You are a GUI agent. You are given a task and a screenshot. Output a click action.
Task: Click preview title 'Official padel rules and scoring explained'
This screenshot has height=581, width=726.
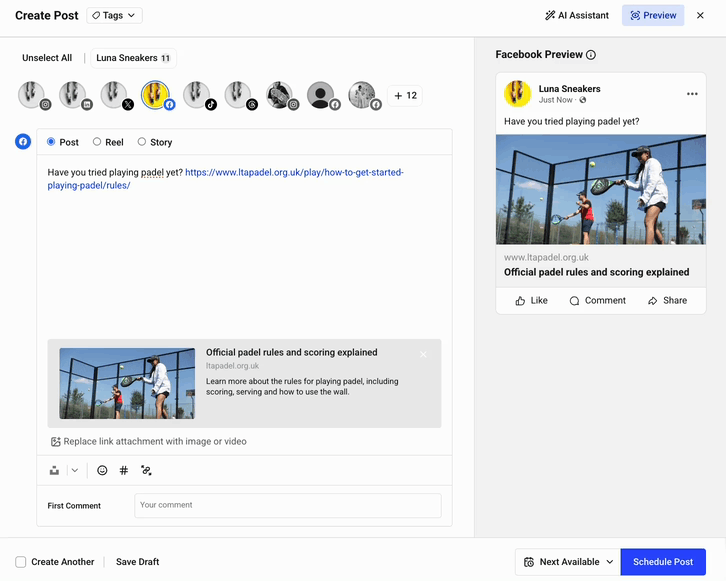pyautogui.click(x=596, y=272)
